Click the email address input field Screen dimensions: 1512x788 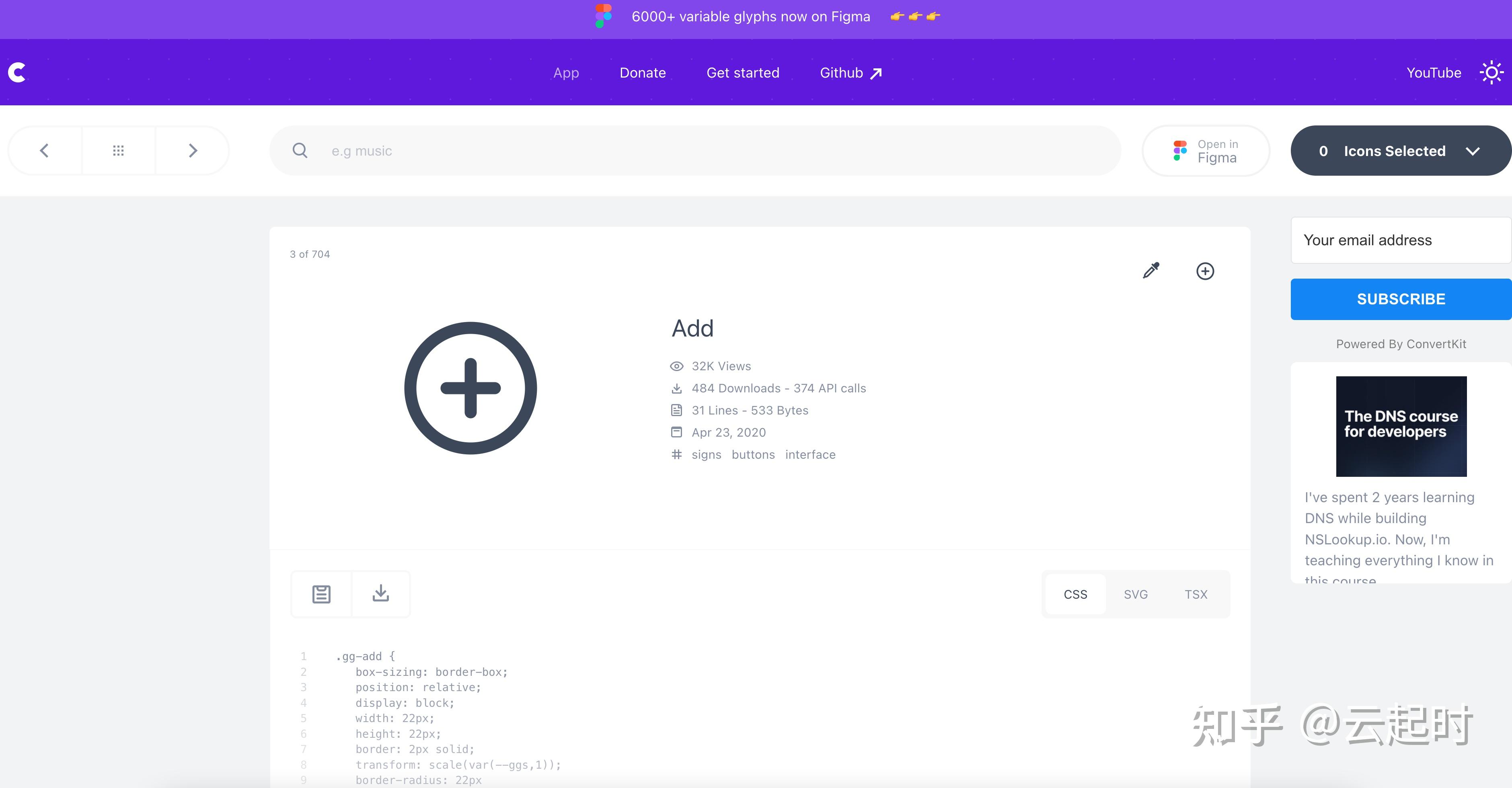tap(1401, 240)
